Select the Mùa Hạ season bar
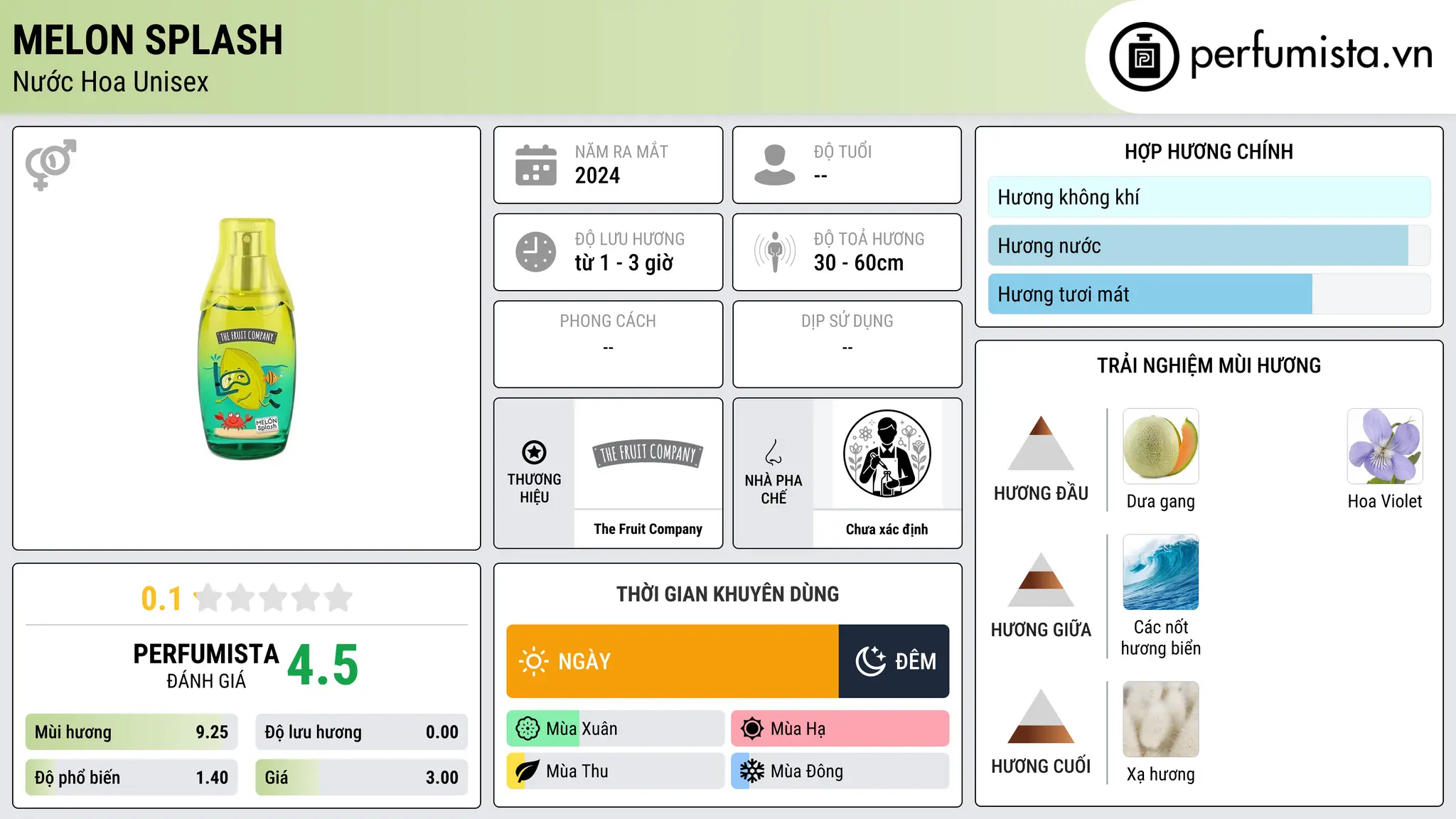 pos(840,729)
